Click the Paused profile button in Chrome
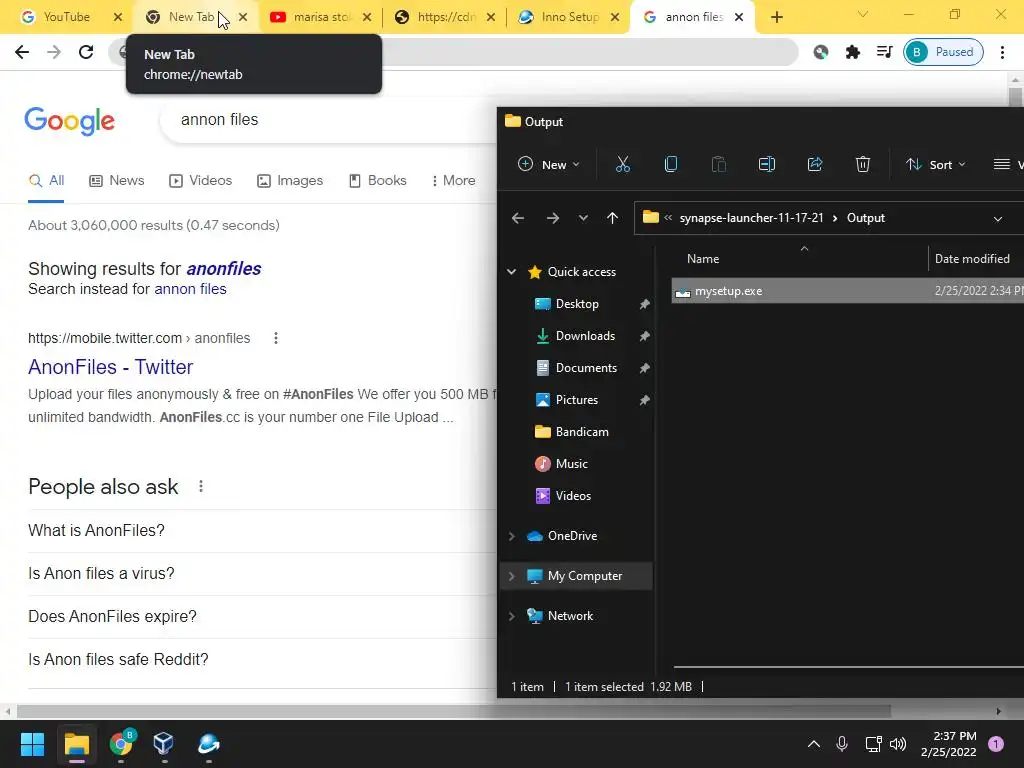 (x=943, y=52)
